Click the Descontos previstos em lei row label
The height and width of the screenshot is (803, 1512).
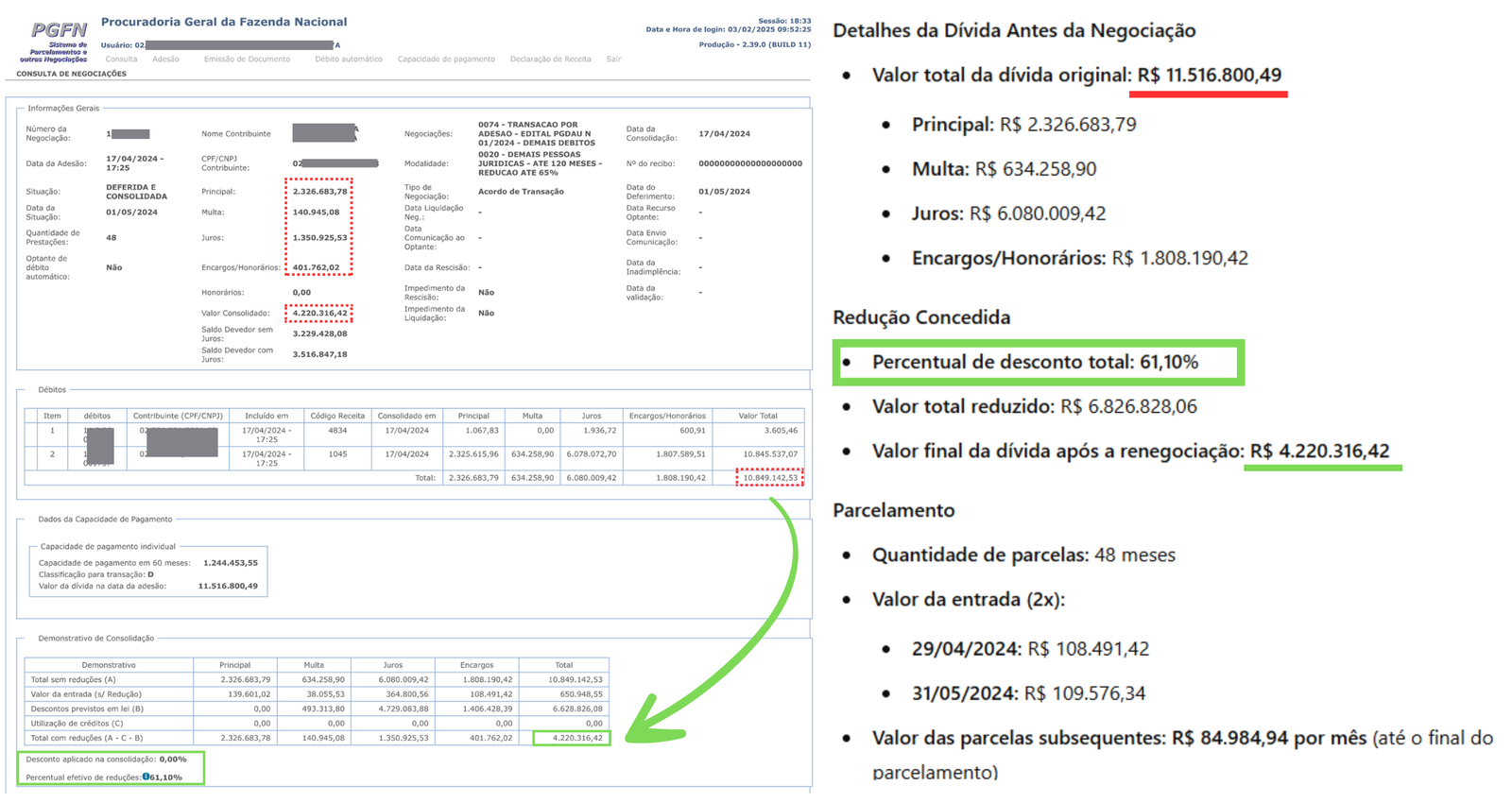87,709
